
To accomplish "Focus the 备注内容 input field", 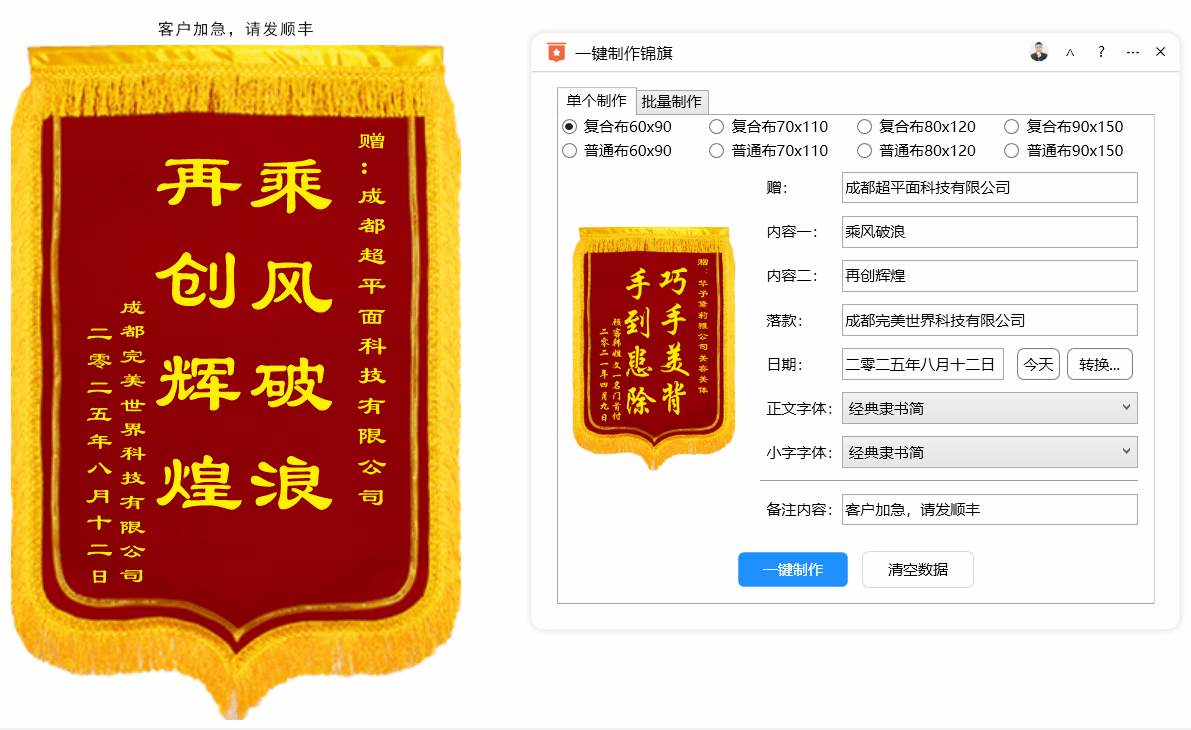I will (x=990, y=510).
